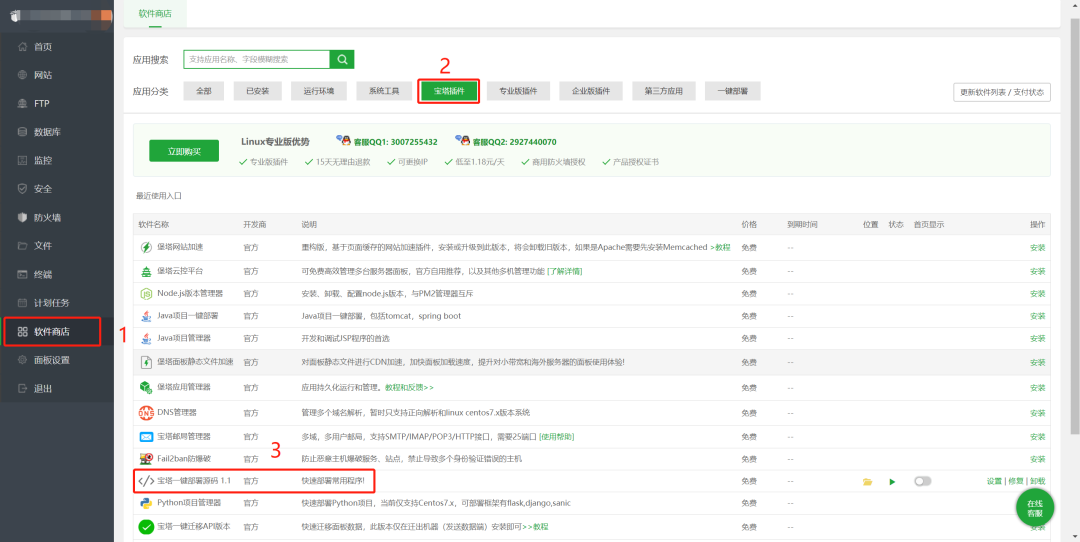Open the folder icon for 宝塔一键部署源码
The image size is (1080, 542).
pos(867,481)
